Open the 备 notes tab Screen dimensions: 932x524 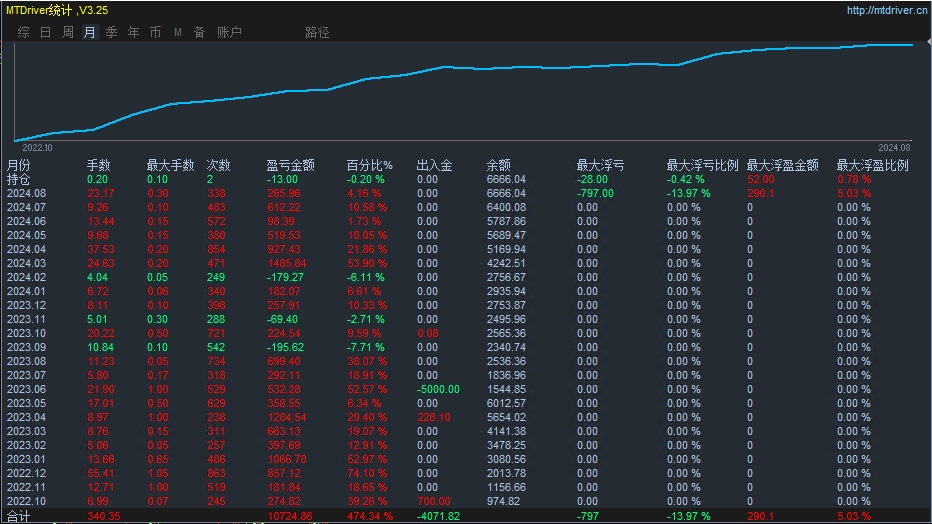pos(200,32)
